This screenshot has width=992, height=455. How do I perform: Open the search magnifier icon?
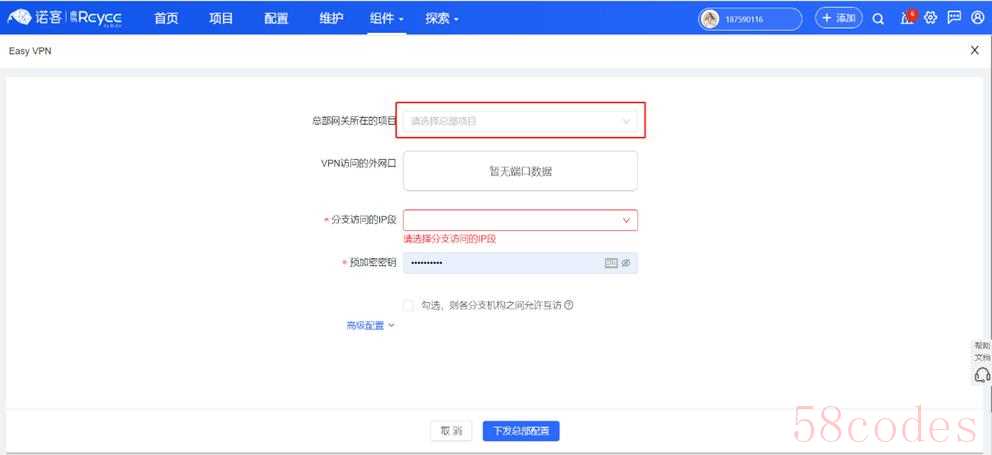[878, 18]
